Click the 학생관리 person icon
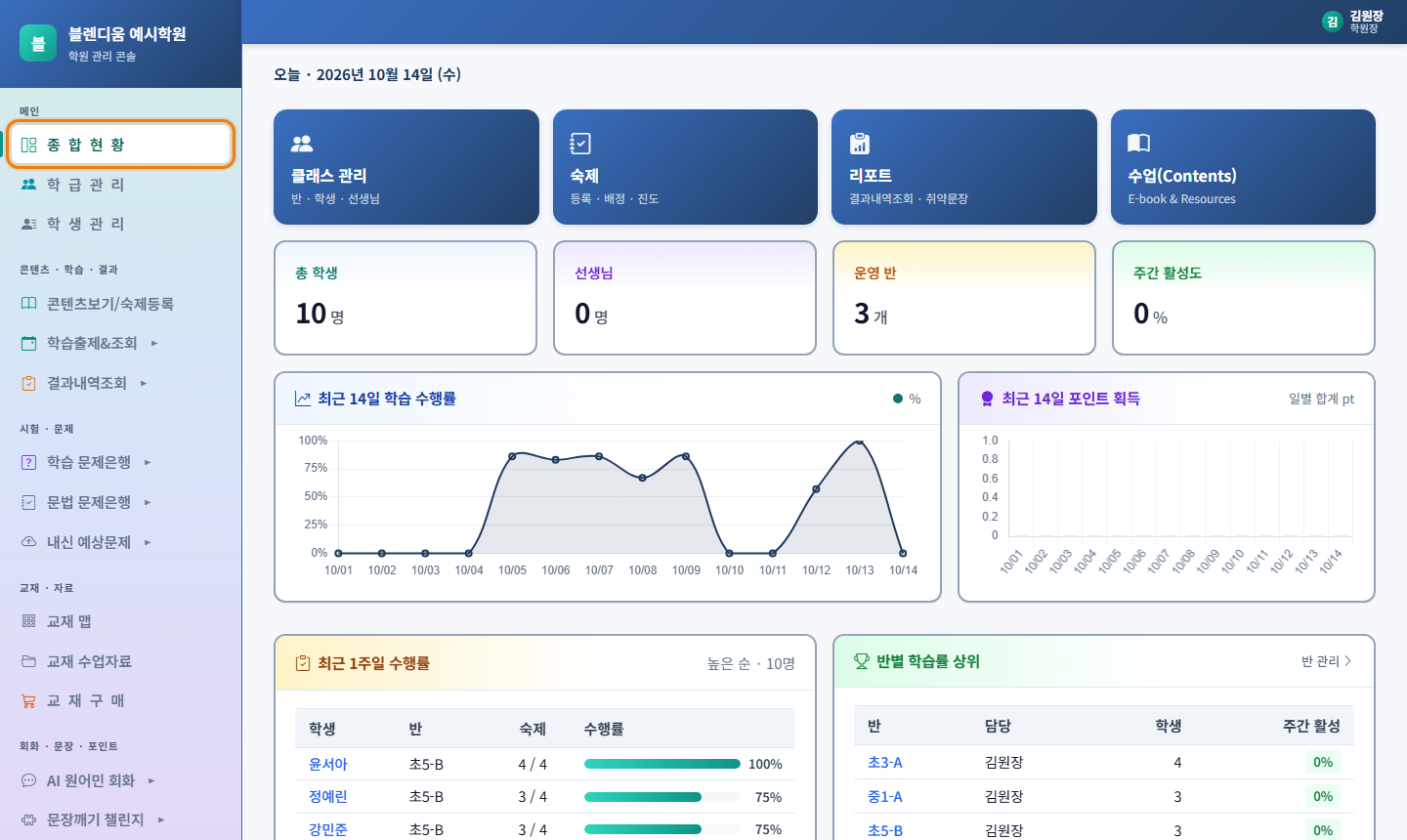The image size is (1407, 840). [x=29, y=224]
